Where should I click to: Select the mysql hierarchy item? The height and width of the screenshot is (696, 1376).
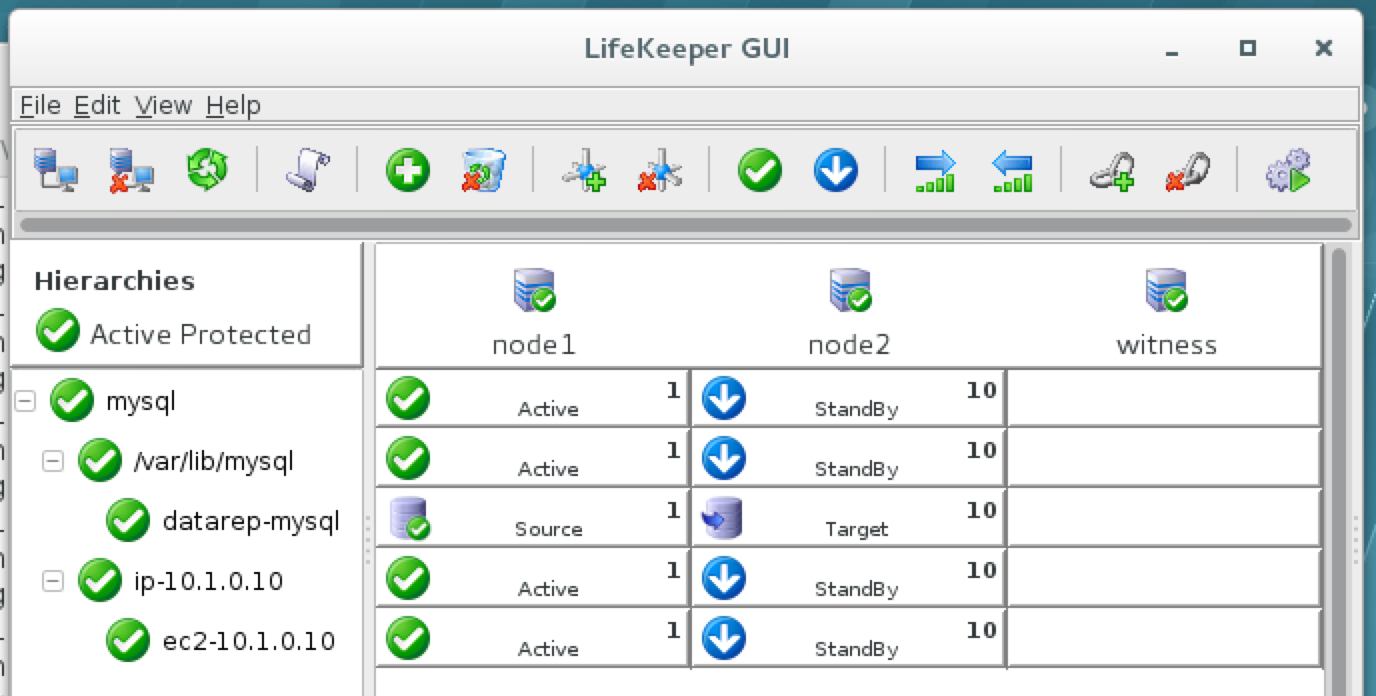140,402
